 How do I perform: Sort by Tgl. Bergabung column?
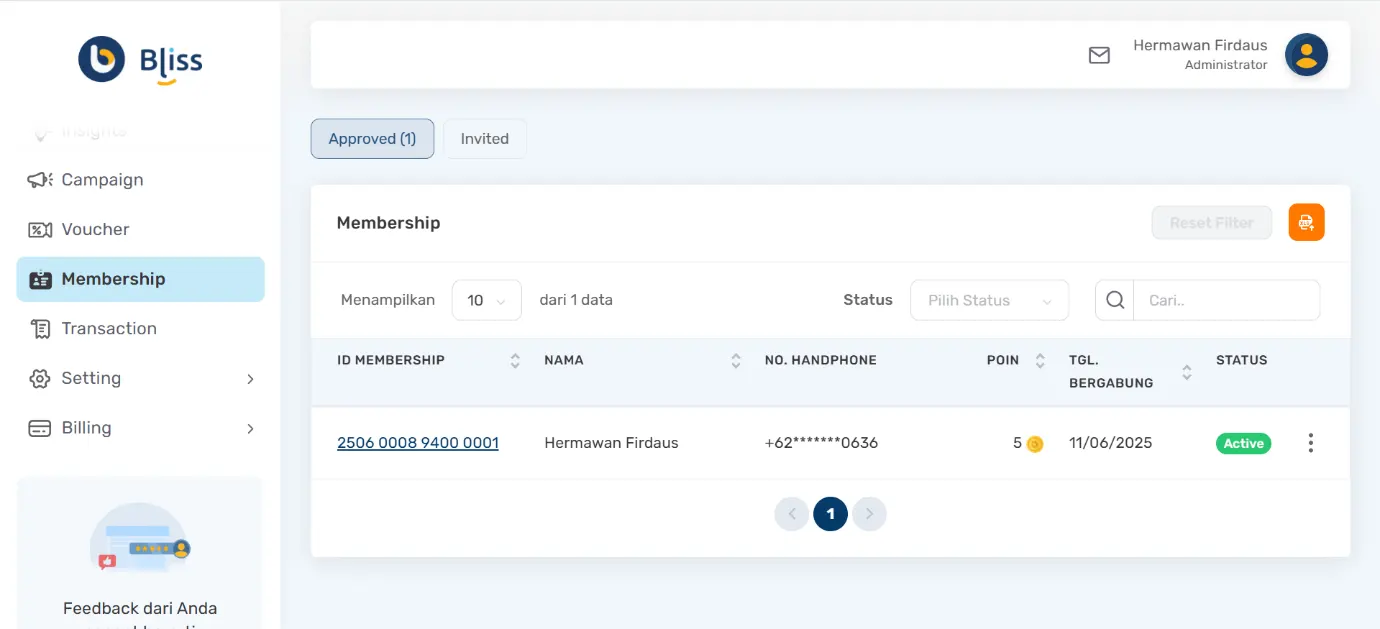pos(1187,372)
